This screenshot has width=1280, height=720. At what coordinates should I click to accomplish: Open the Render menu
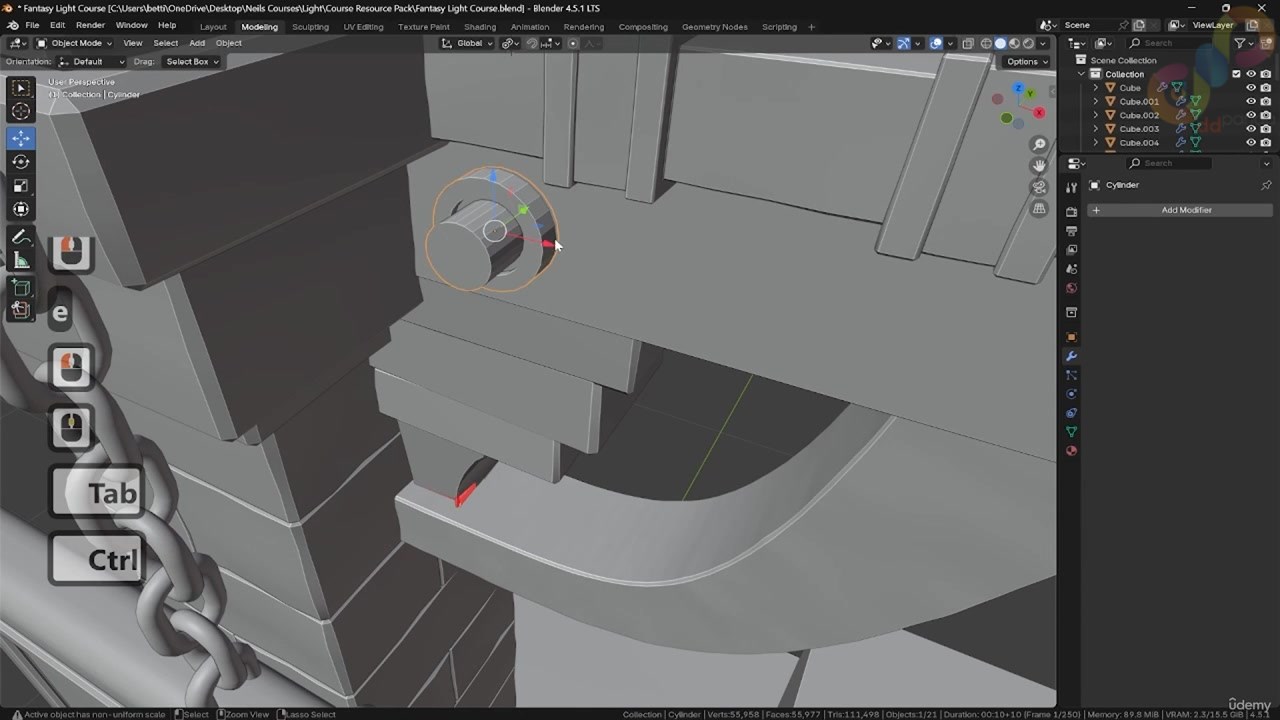[x=90, y=25]
